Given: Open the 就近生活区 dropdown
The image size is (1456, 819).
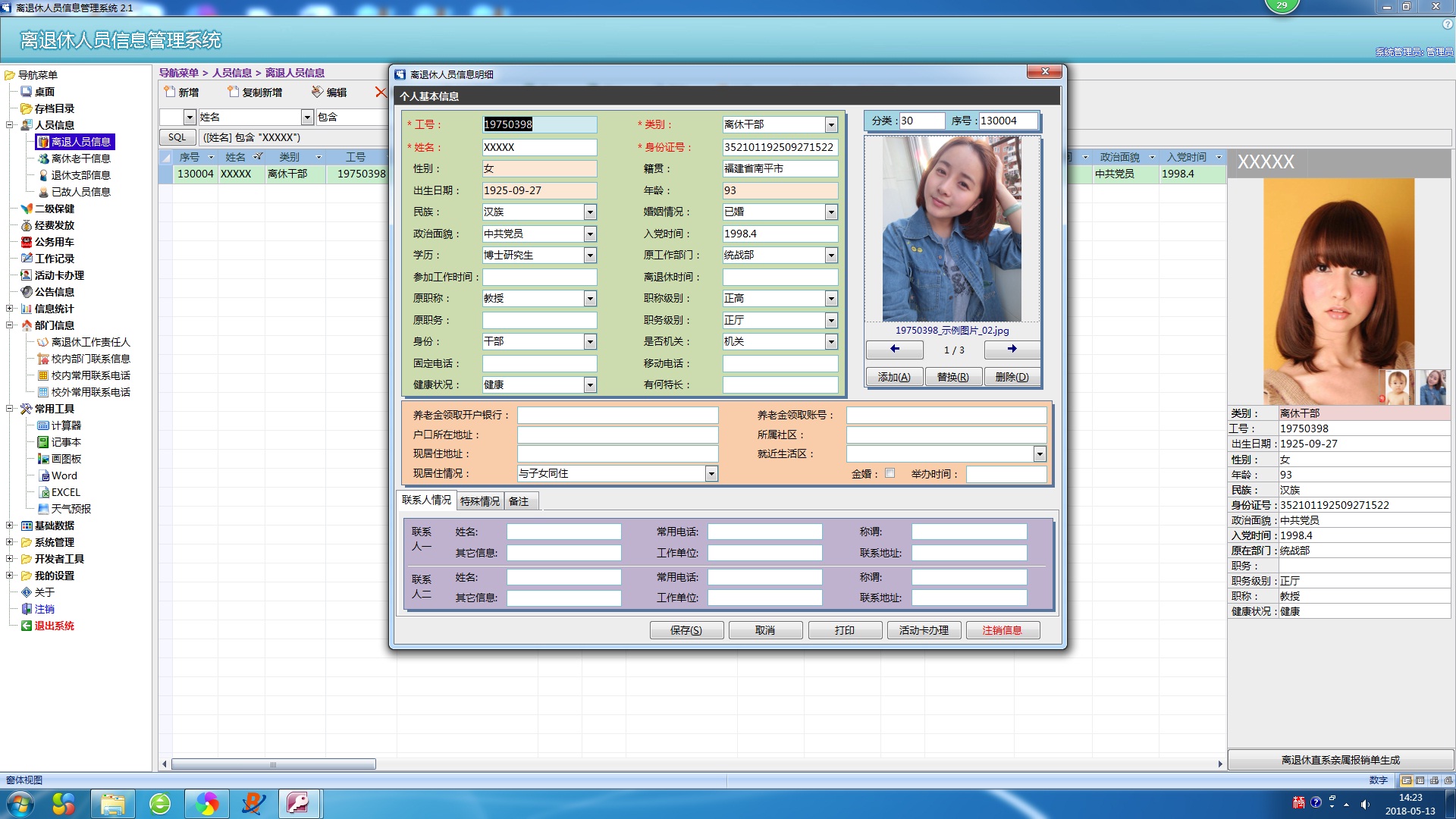Looking at the screenshot, I should 1040,454.
